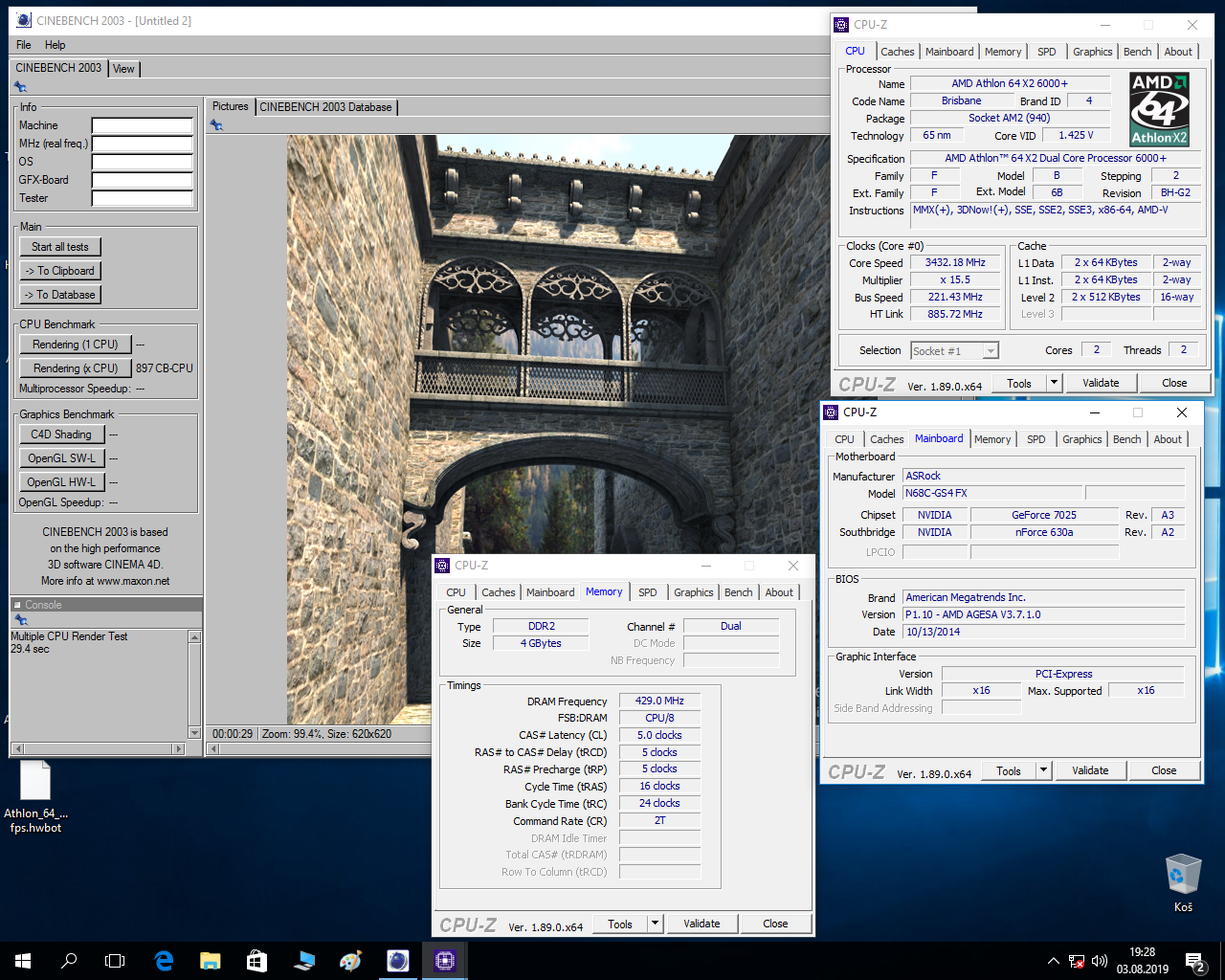The image size is (1225, 980).
Task: Open the Recycle Bin Koš icon
Action: click(1183, 882)
